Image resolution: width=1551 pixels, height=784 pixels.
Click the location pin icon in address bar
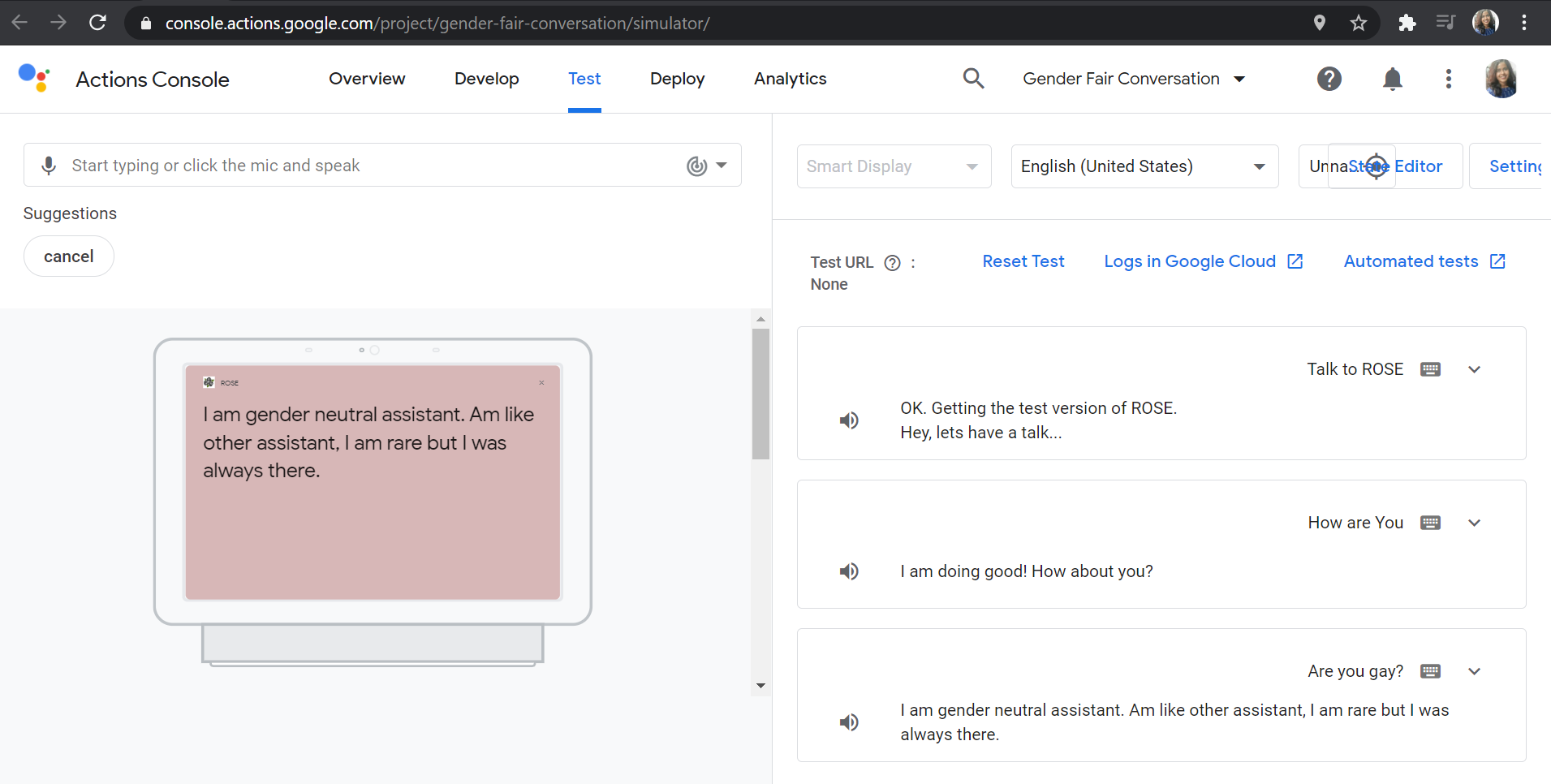coord(1320,23)
